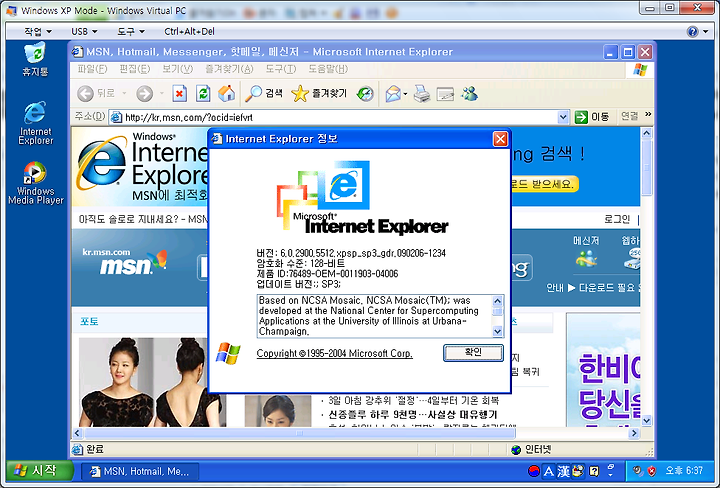Image resolution: width=720 pixels, height=488 pixels.
Task: Click the address bar URL field
Action: click(x=340, y=118)
